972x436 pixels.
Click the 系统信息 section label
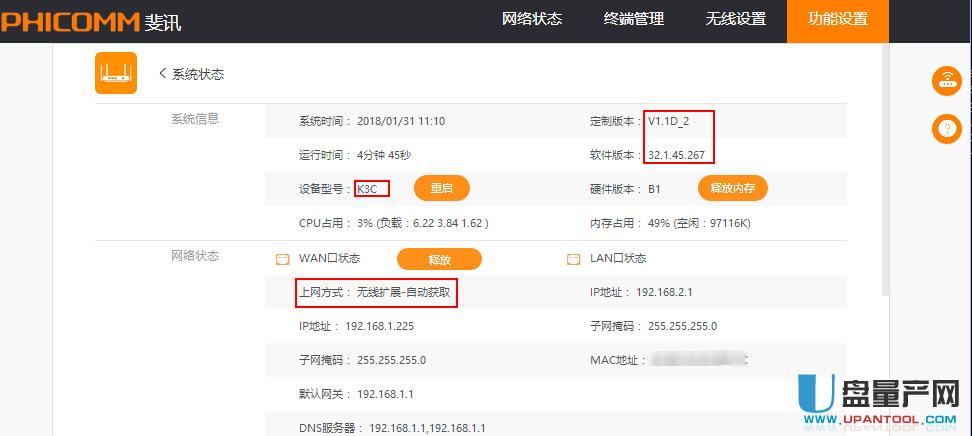(195, 119)
